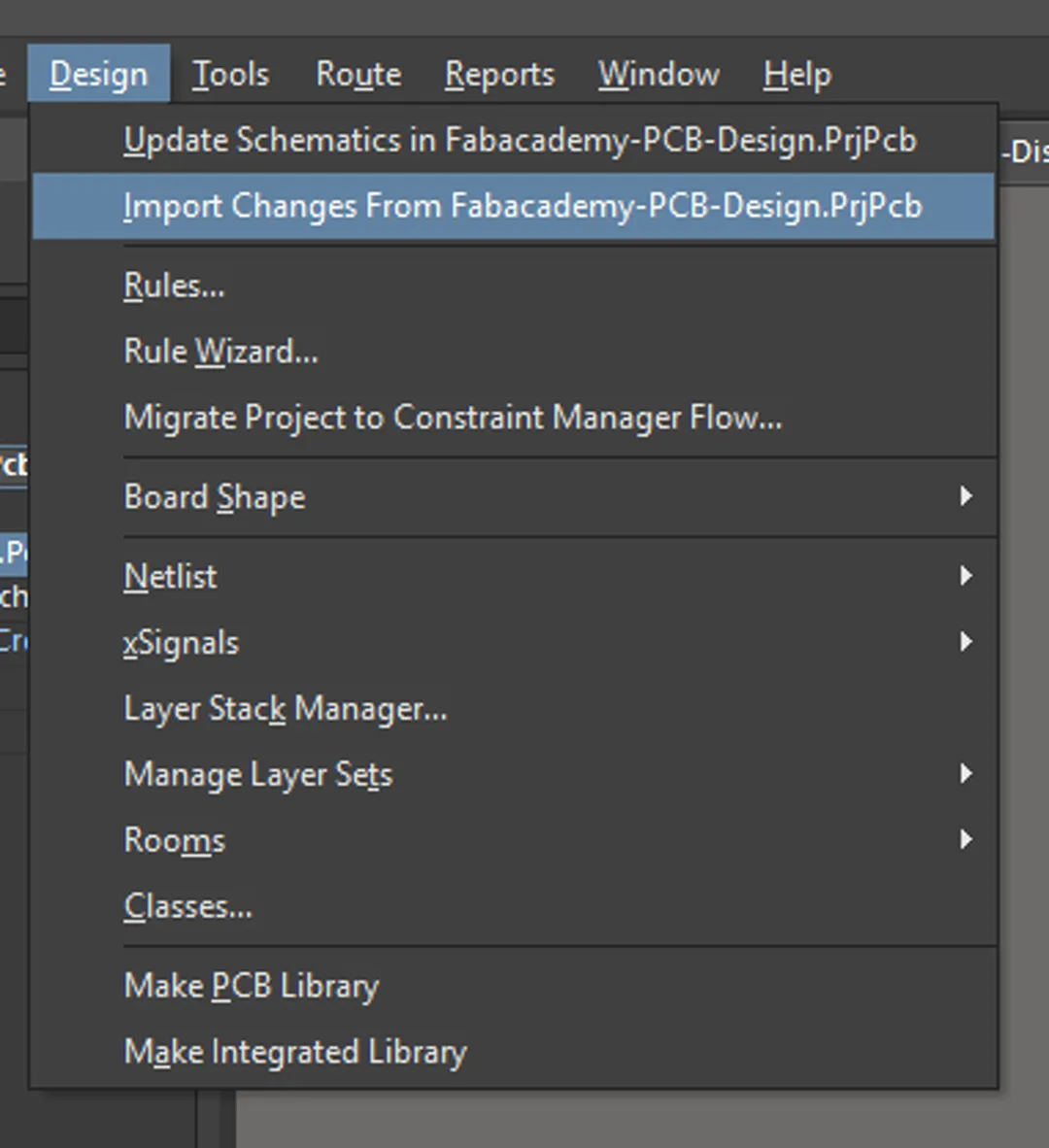Open the Window menu
Image resolution: width=1049 pixels, height=1148 pixels.
click(x=659, y=74)
